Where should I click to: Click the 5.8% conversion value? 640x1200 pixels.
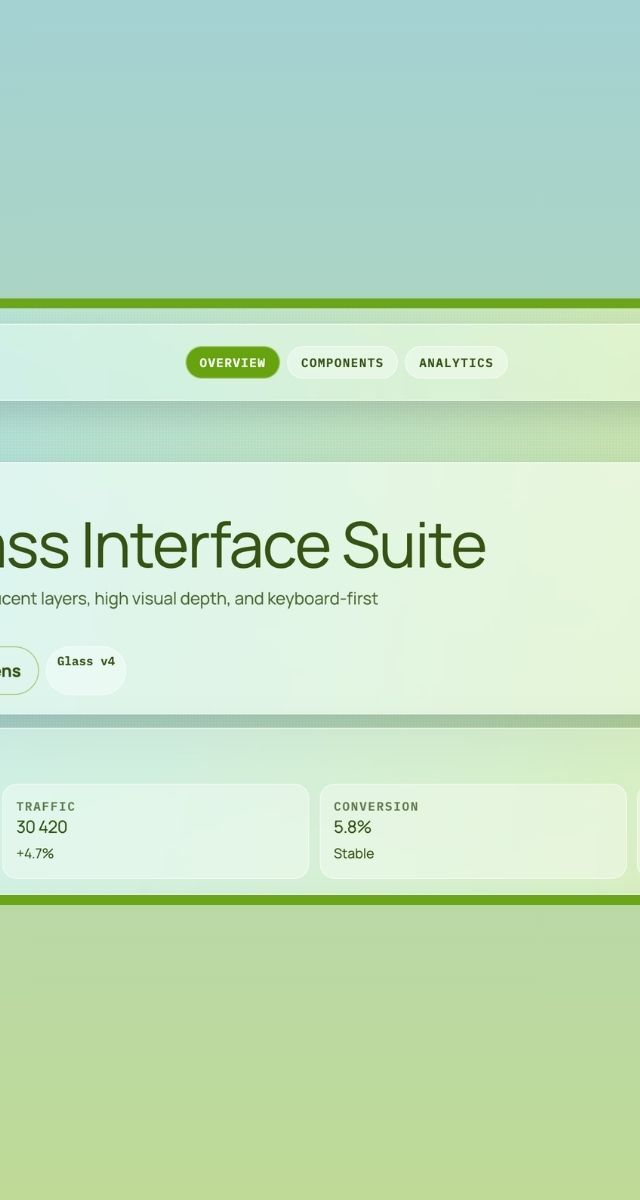tap(352, 827)
